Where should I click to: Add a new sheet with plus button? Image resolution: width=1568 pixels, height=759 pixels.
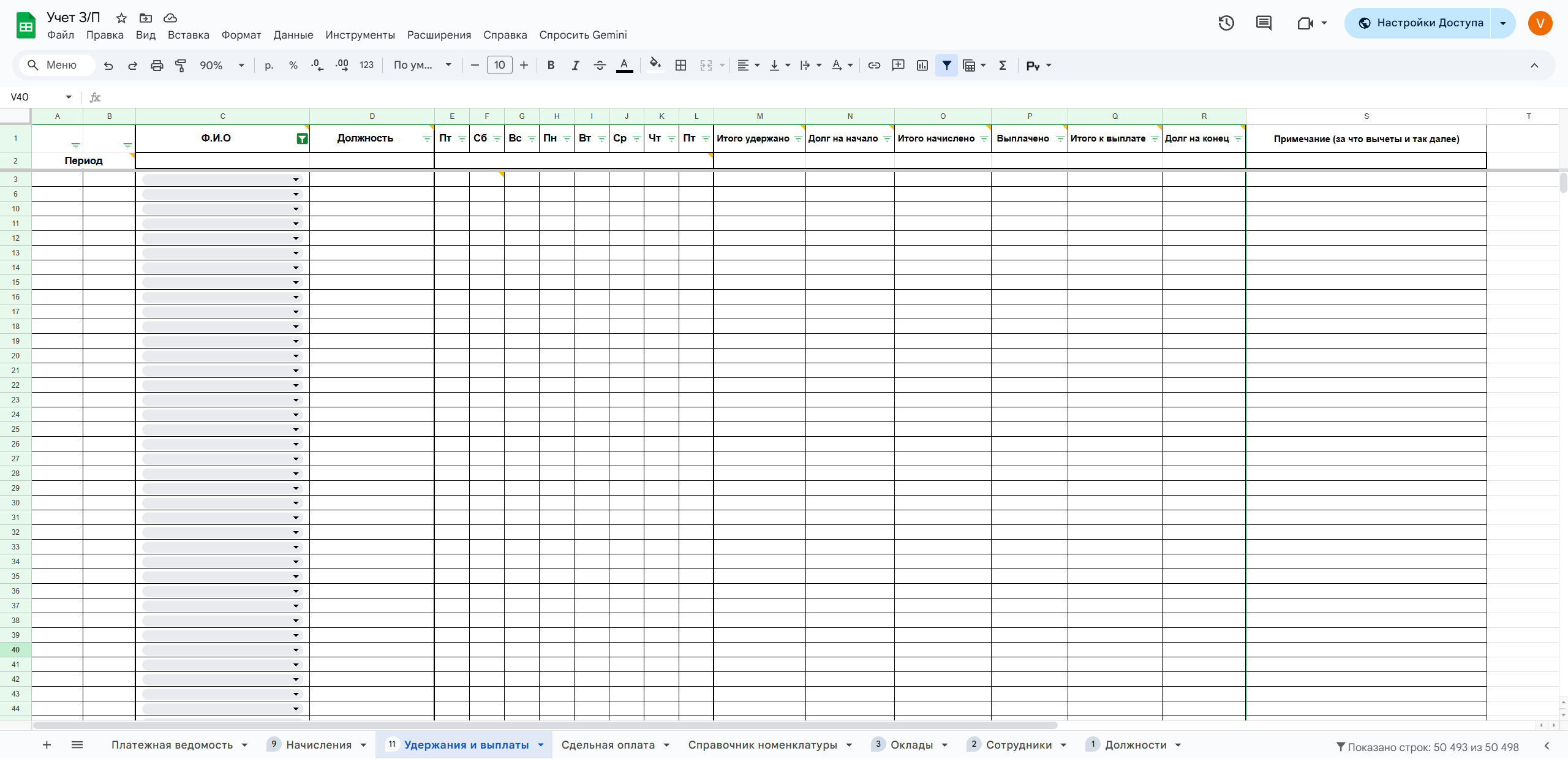(47, 745)
